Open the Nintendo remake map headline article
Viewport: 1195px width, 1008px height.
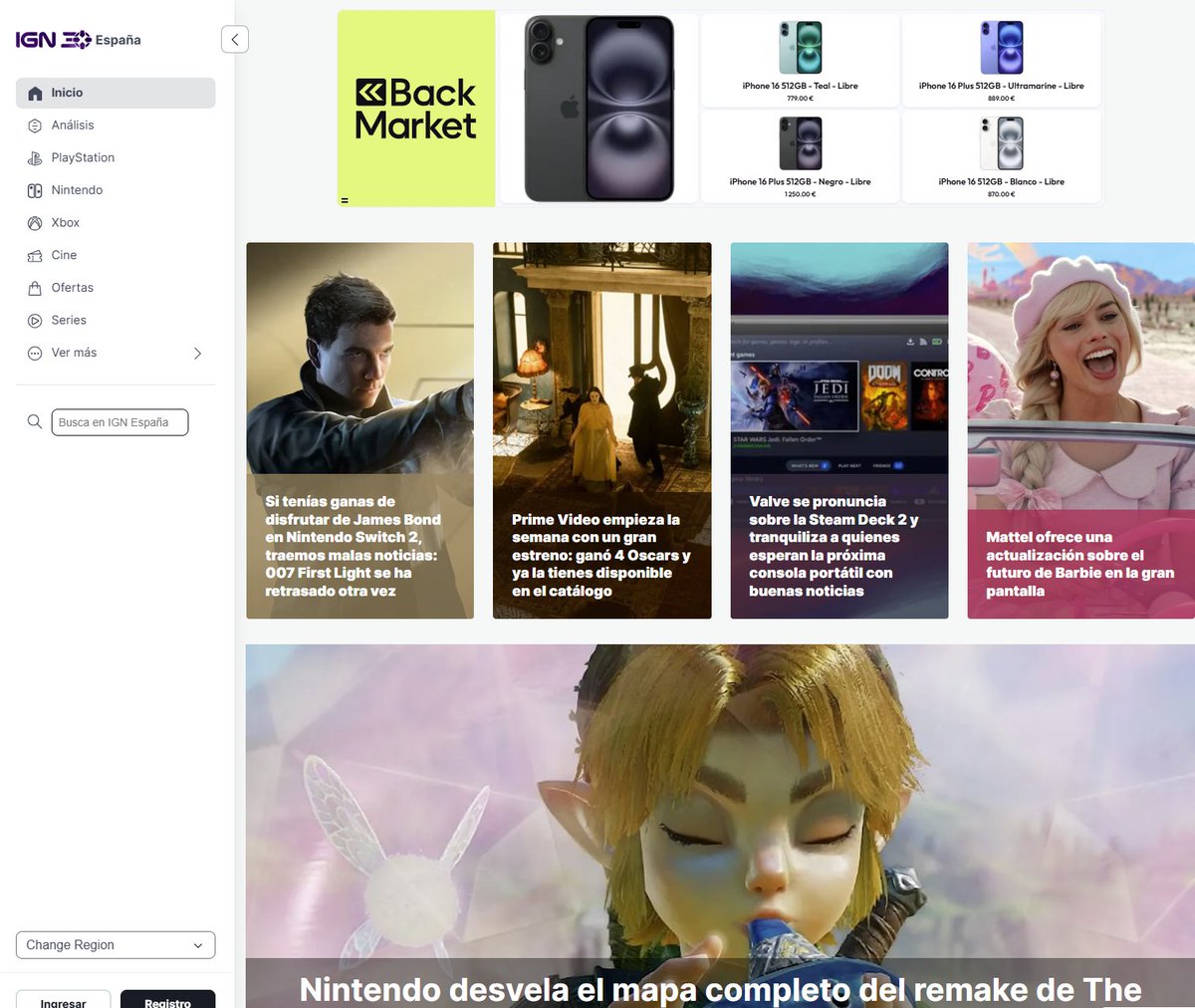[x=720, y=827]
